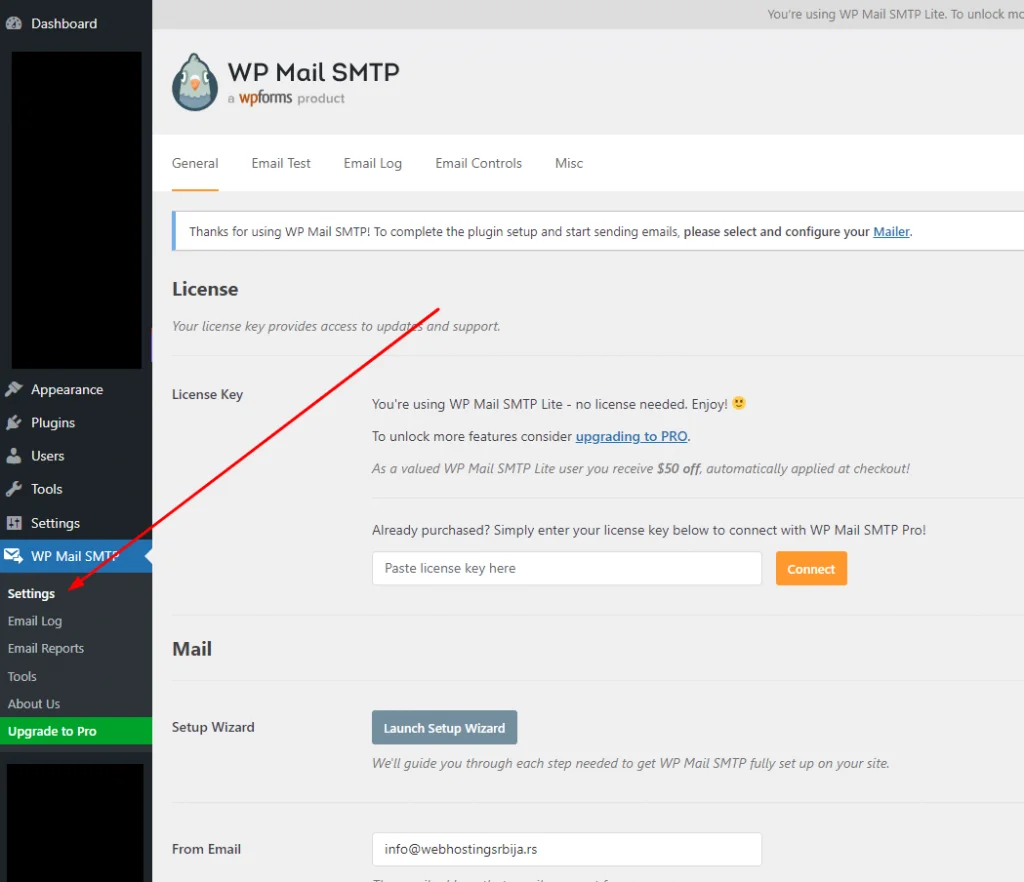This screenshot has height=882, width=1024.
Task: Click the WP Mail SMTP Lite notice at top
Action: click(895, 14)
